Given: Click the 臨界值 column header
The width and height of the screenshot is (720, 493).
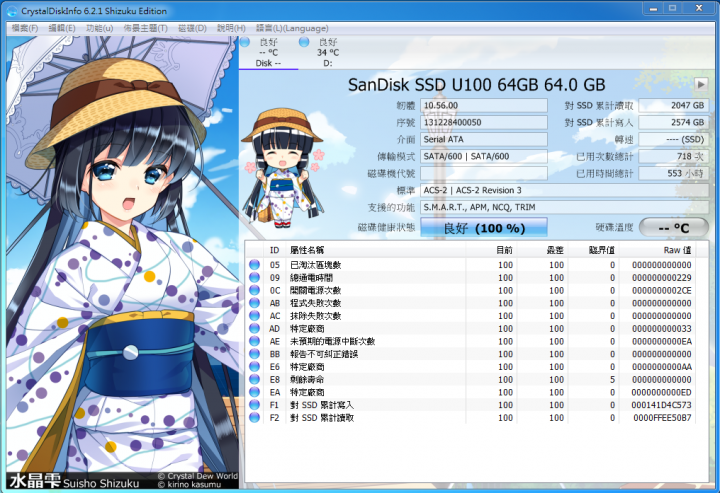Looking at the screenshot, I should [x=593, y=250].
